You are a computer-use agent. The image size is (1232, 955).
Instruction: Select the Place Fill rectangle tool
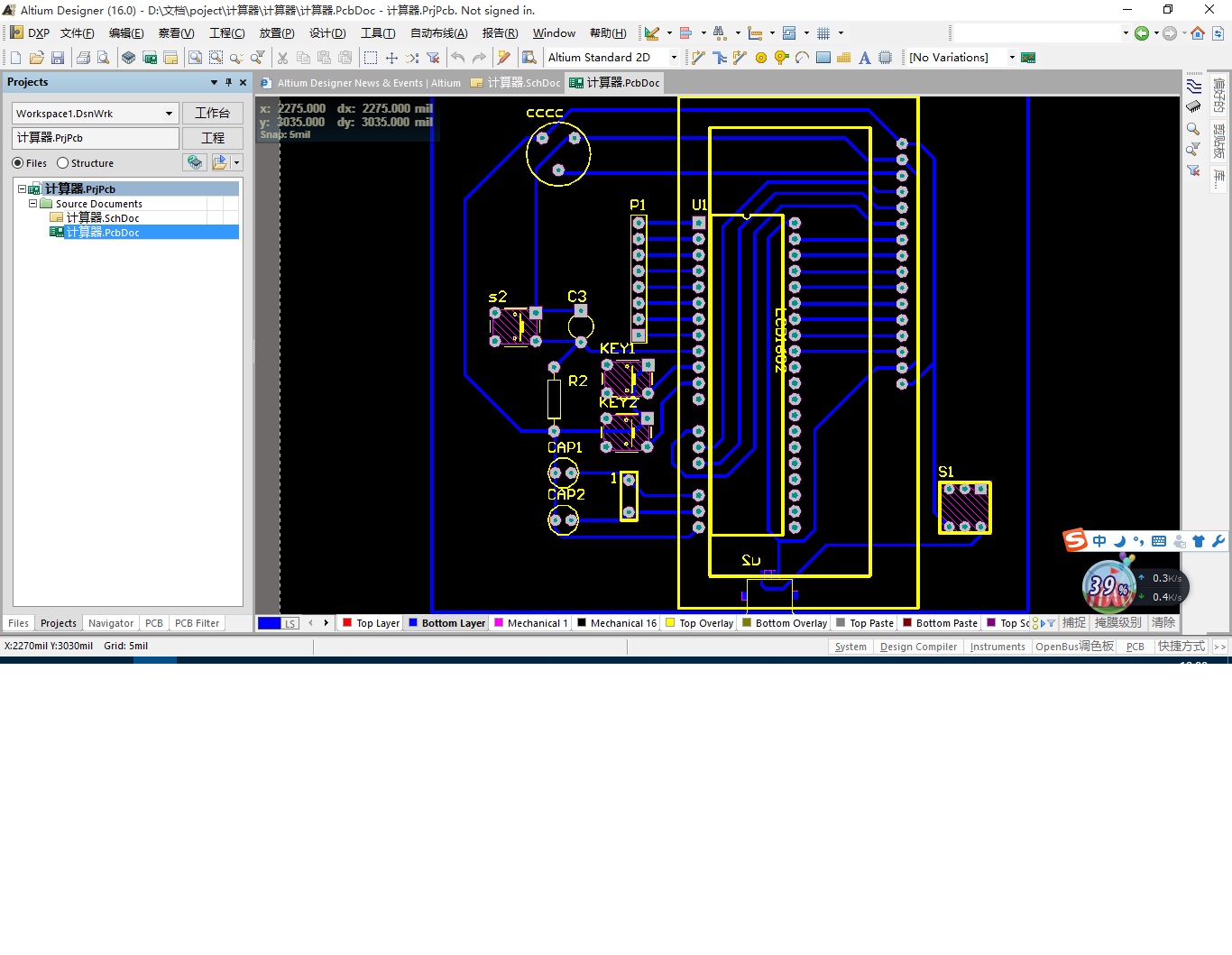tap(823, 58)
